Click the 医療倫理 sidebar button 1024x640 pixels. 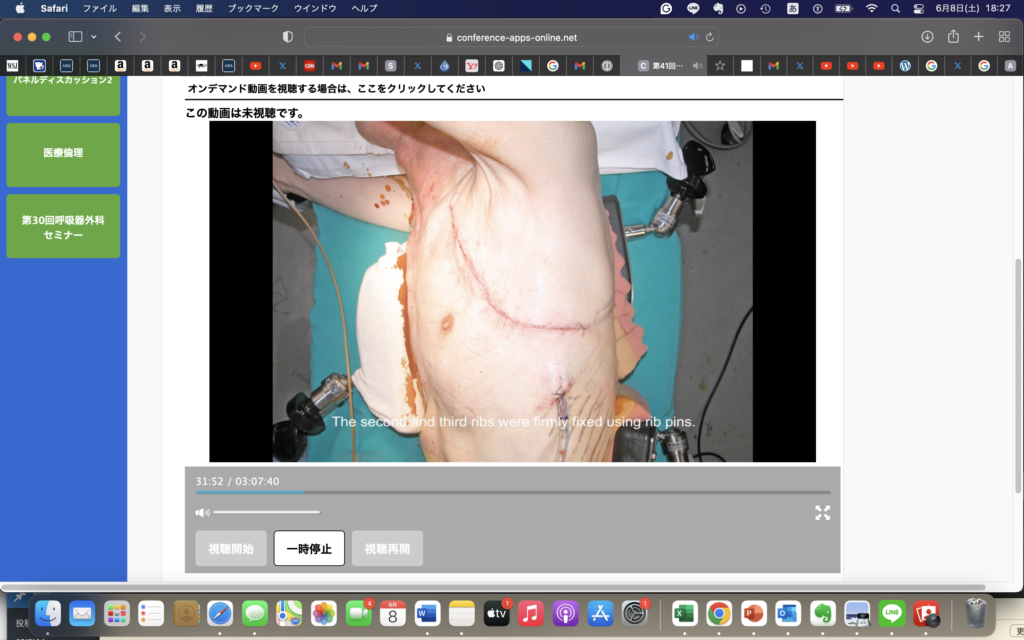[63, 154]
